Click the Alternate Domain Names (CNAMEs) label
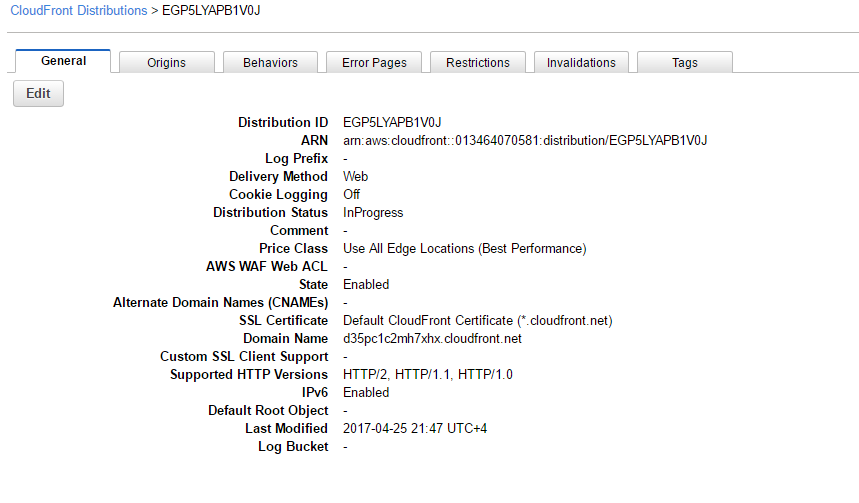The image size is (859, 503). pos(221,302)
